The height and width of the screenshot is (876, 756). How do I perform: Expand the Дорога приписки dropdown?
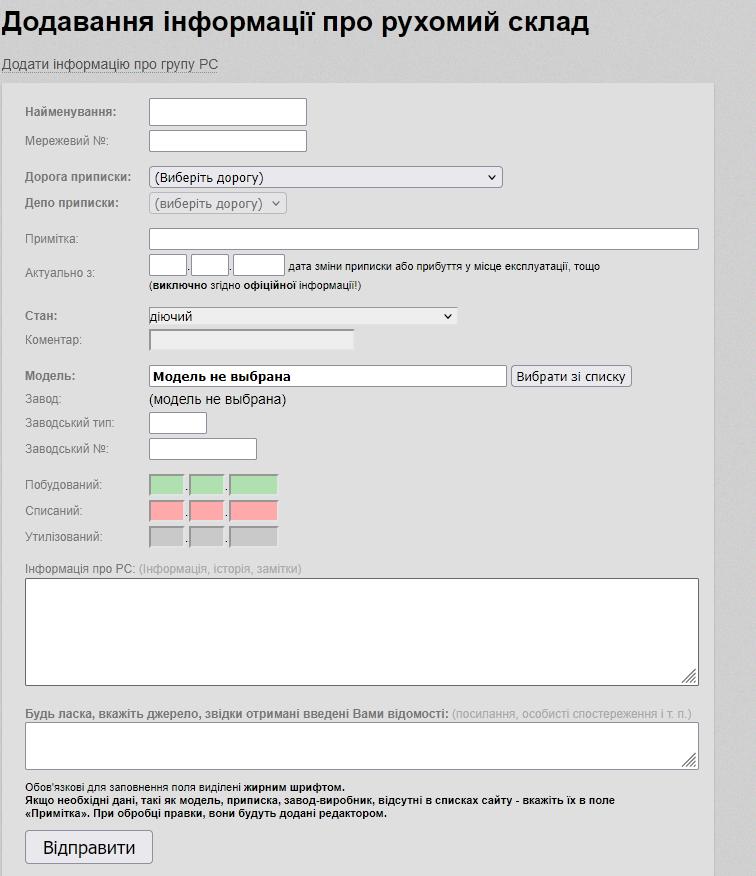click(326, 177)
